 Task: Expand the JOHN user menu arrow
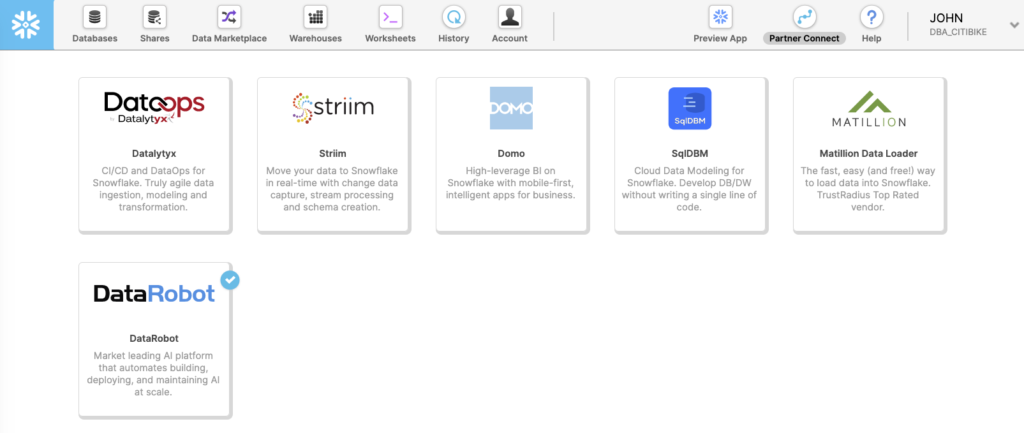(x=1014, y=25)
